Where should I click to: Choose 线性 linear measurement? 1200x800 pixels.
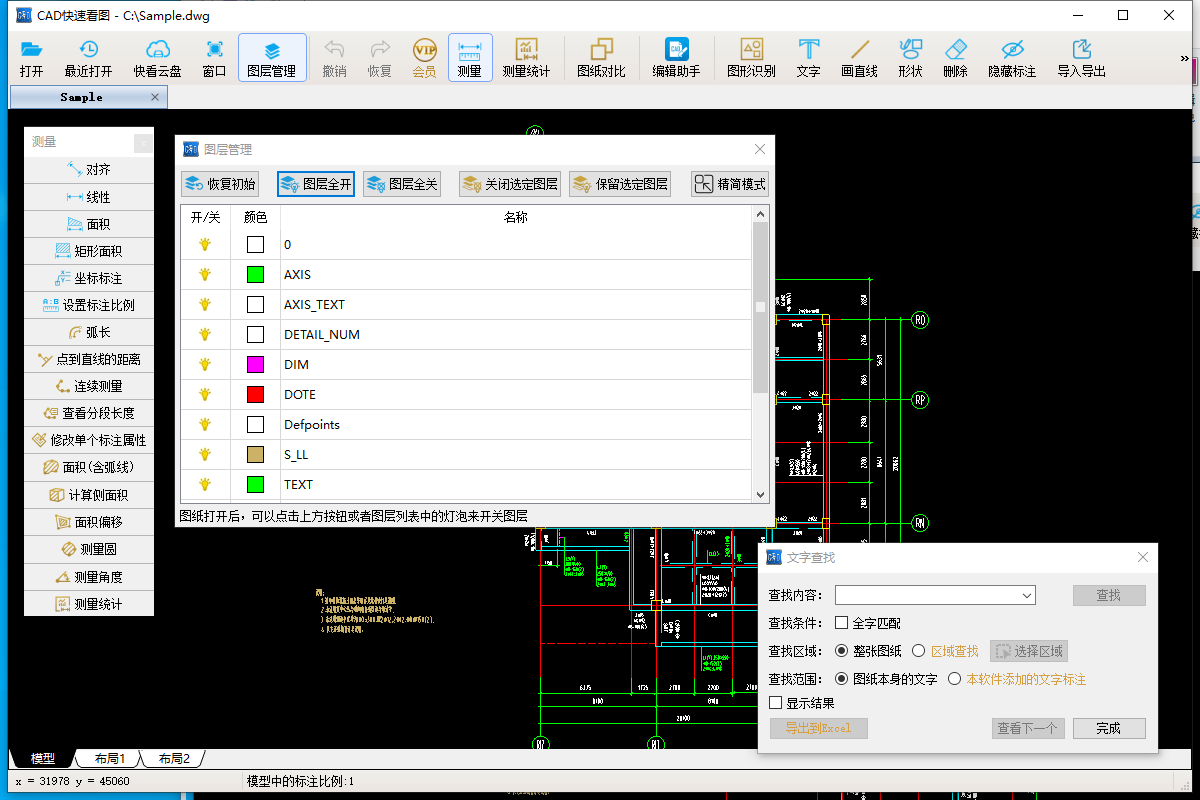[89, 197]
